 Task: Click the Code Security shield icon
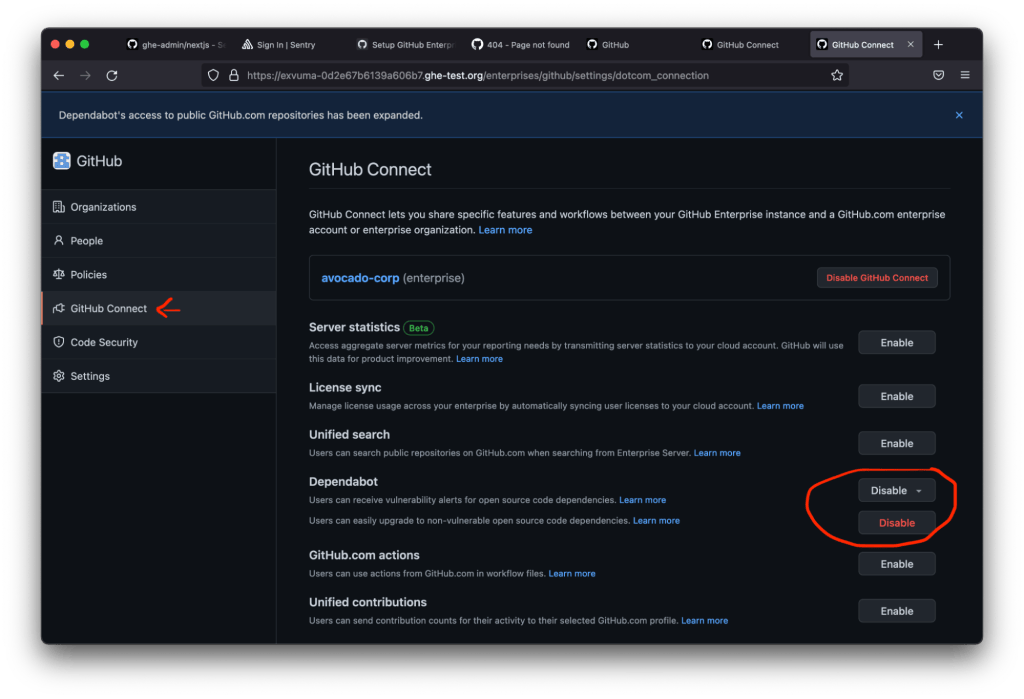59,342
